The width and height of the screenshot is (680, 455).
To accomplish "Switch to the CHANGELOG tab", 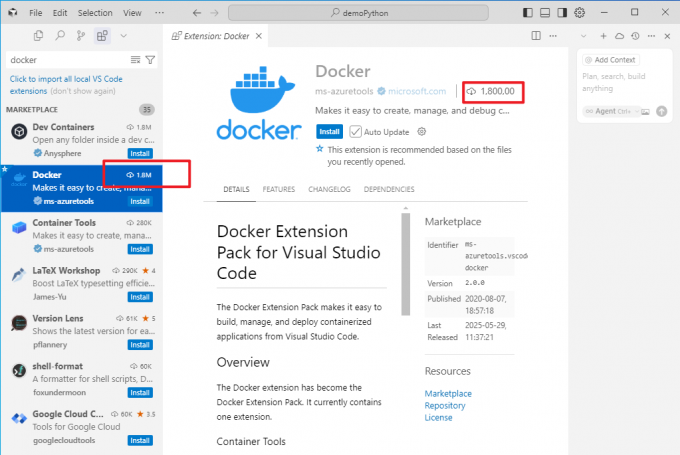I will point(329,190).
